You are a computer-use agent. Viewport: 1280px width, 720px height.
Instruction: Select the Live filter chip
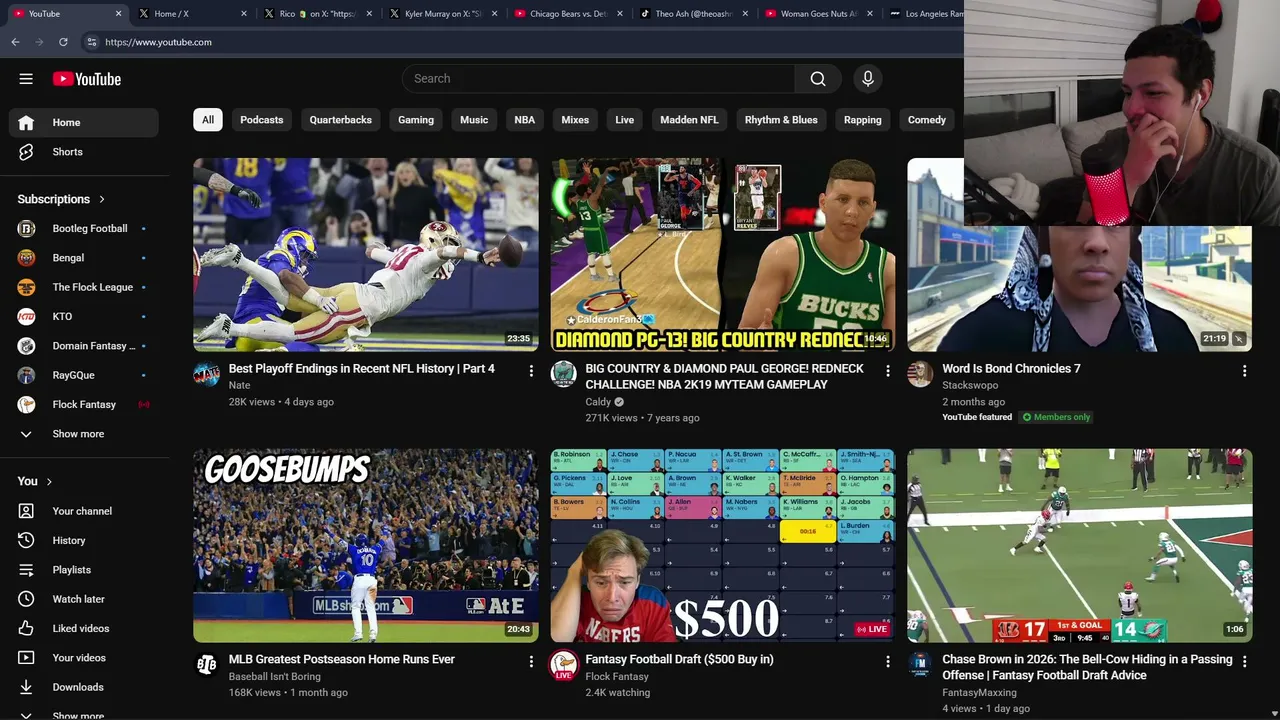pos(625,120)
